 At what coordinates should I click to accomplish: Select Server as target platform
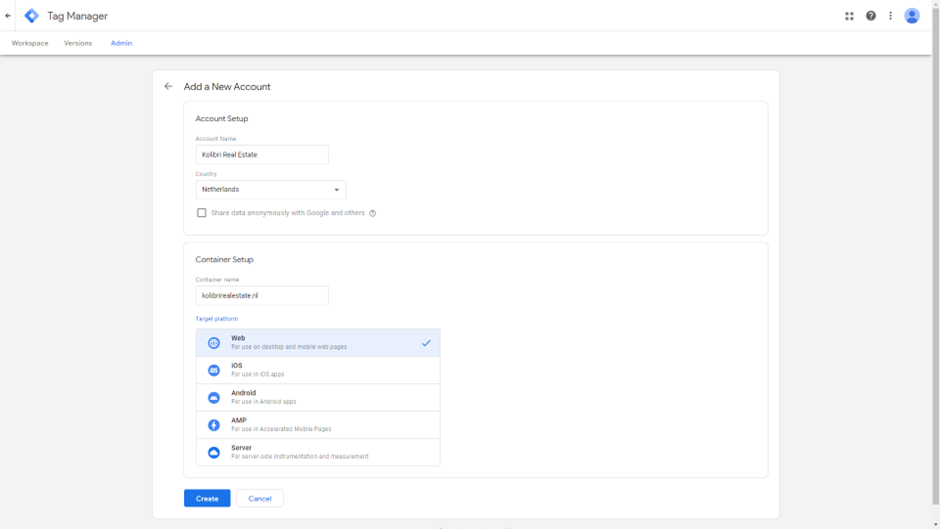(x=318, y=452)
